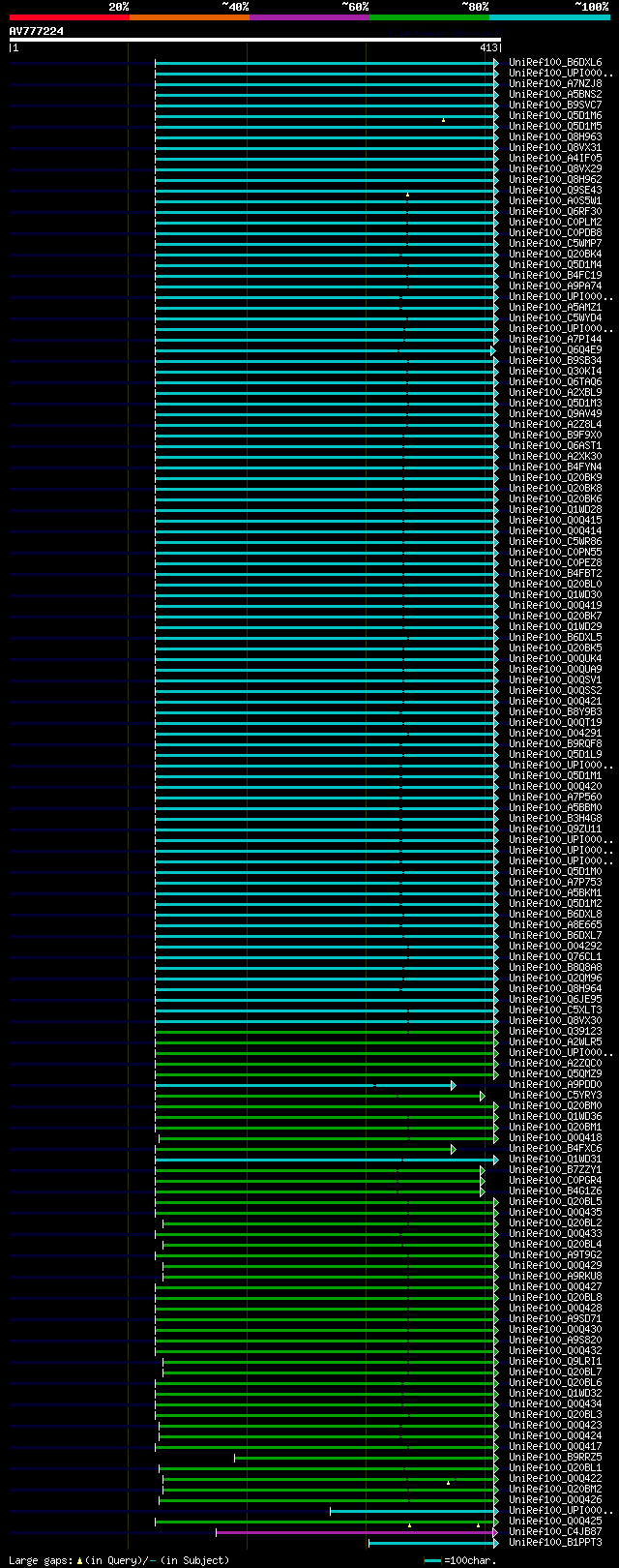619x1568 pixels.
Task: Click UniRef100_Q6TAQ6 label
Action: click(555, 382)
